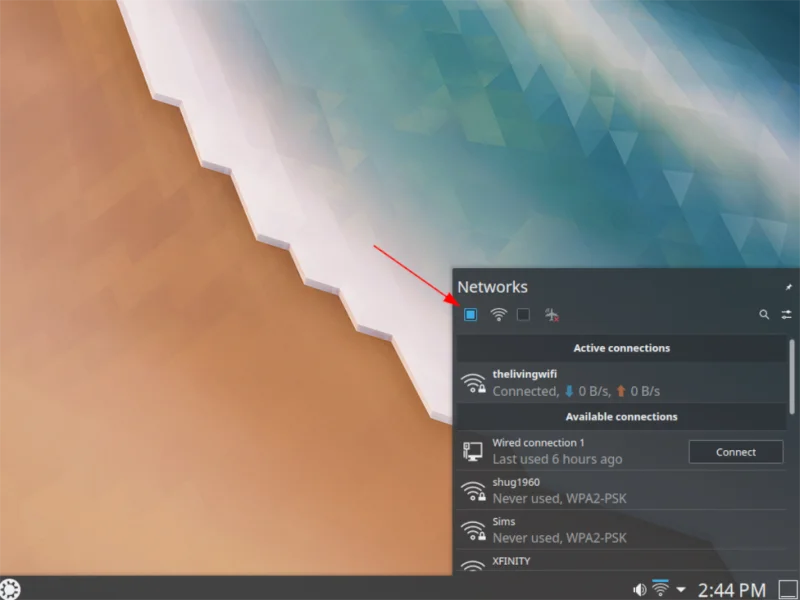Screen dimensions: 800x600
Task: Open network connection settings icon
Action: [x=786, y=314]
